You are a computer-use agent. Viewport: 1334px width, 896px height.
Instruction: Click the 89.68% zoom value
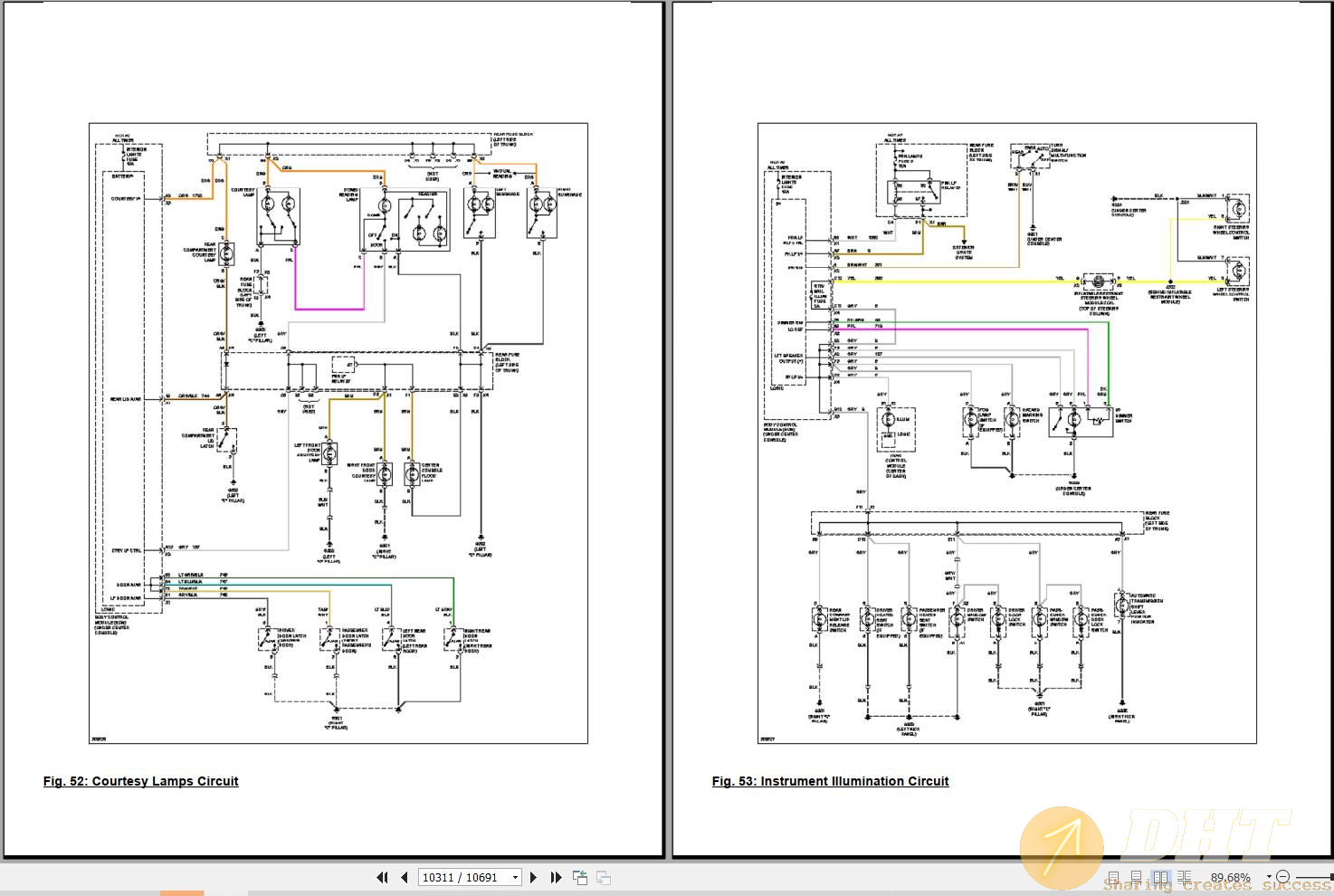tap(1230, 877)
